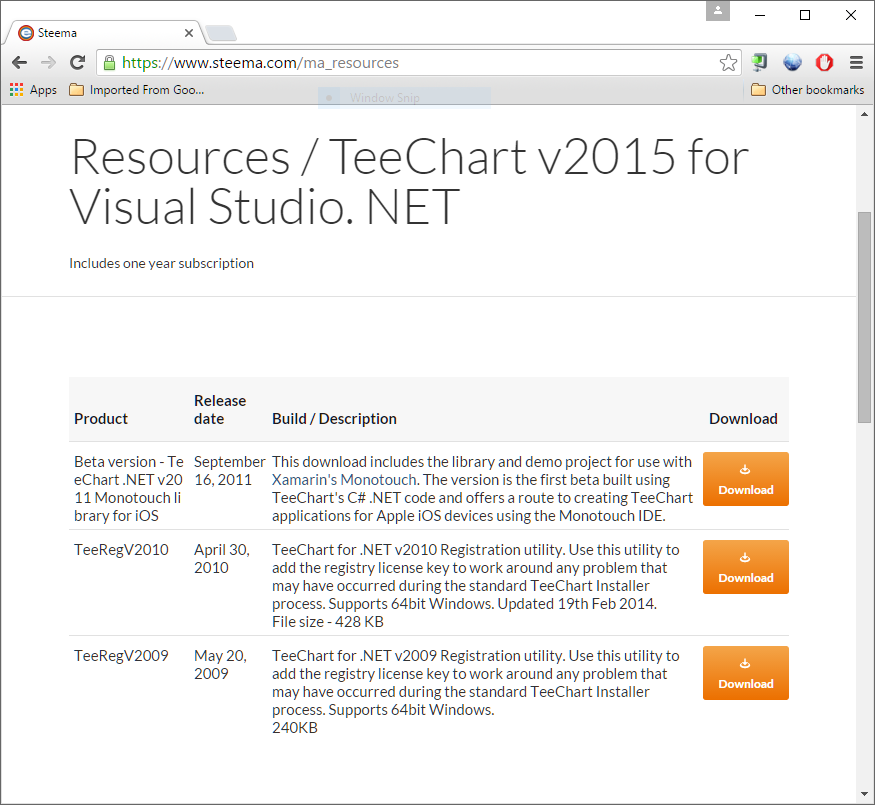
Task: Open the Chrome hamburger menu
Action: pos(857,62)
